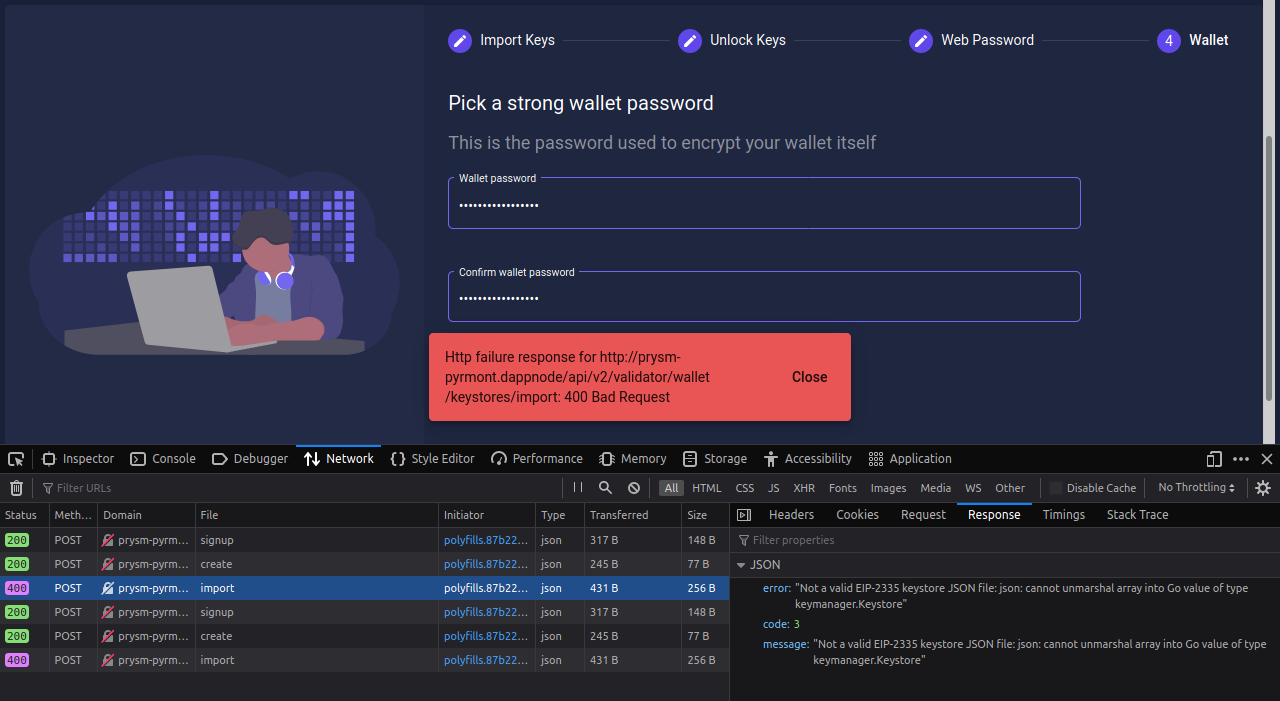This screenshot has width=1280, height=701.
Task: Close the Http failure notification
Action: coord(809,377)
